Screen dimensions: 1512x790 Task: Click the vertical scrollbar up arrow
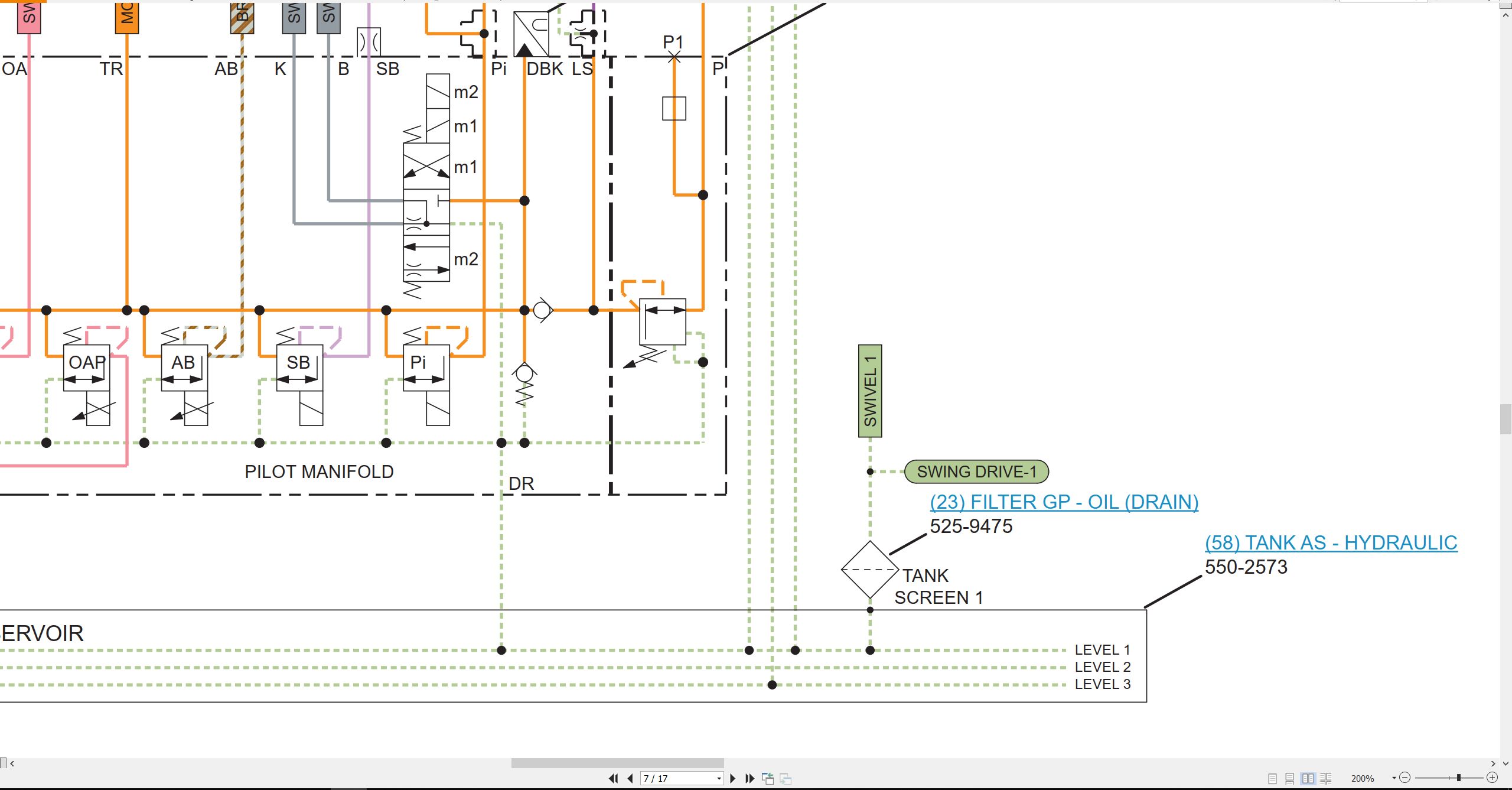click(x=1506, y=15)
